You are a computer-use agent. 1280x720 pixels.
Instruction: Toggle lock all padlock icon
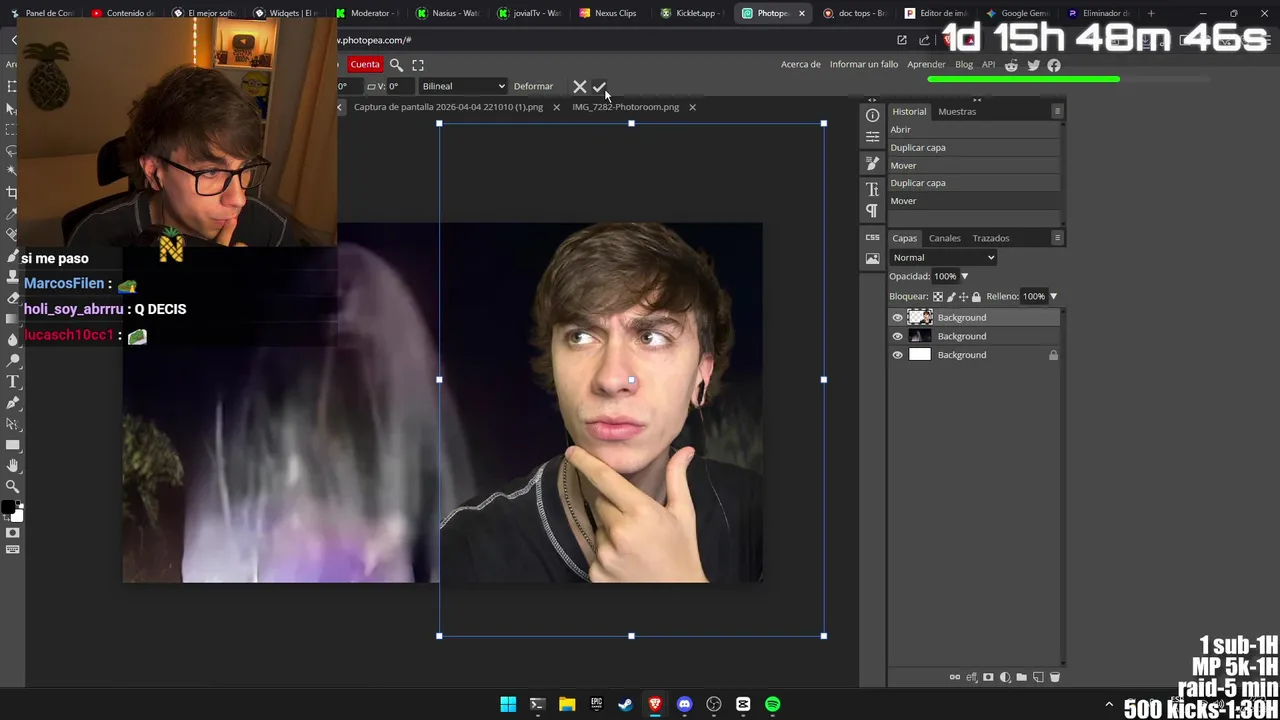click(x=976, y=297)
